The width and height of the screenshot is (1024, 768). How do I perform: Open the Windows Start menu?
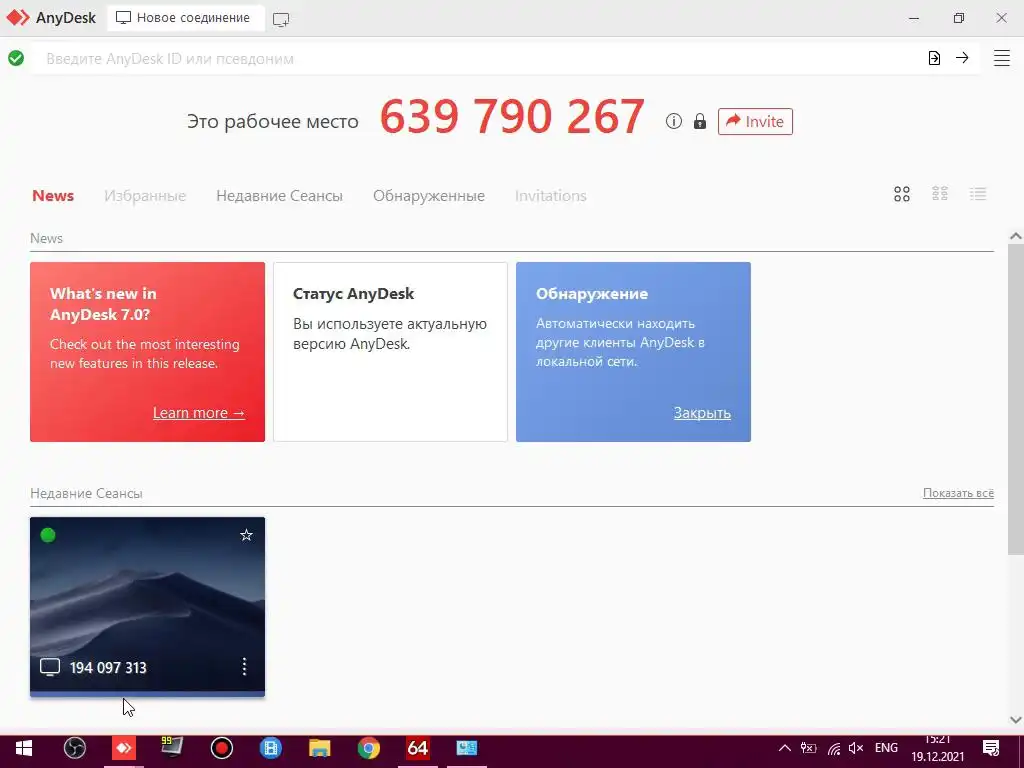[x=24, y=748]
